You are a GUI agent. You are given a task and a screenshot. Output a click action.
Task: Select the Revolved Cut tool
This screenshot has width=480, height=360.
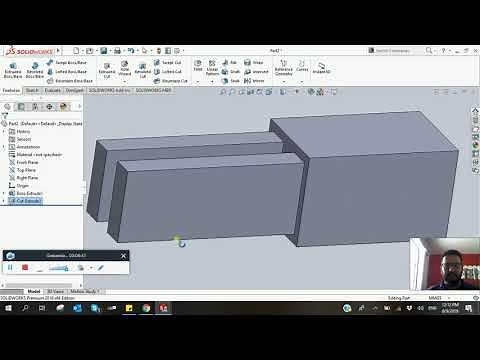click(x=143, y=71)
